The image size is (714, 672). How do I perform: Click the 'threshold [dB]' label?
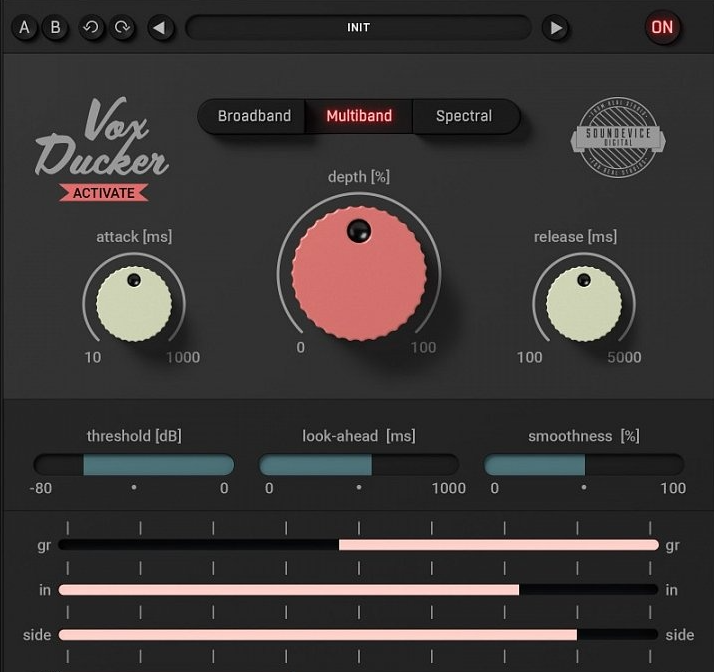pos(134,436)
